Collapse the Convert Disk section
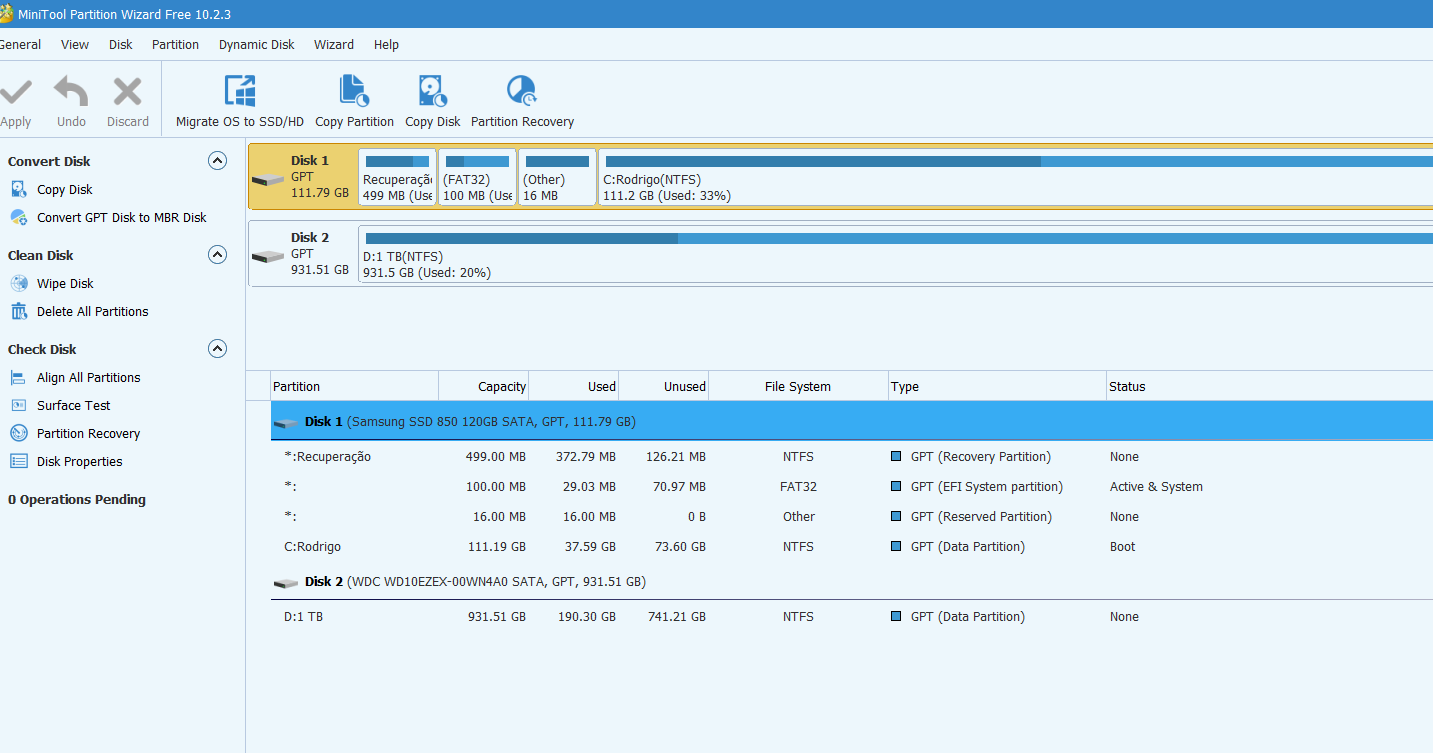 tap(217, 161)
